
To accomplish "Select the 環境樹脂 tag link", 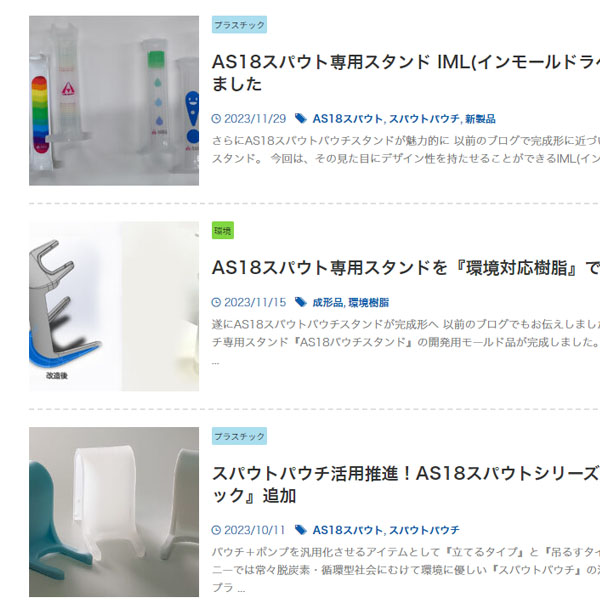I will coord(368,303).
